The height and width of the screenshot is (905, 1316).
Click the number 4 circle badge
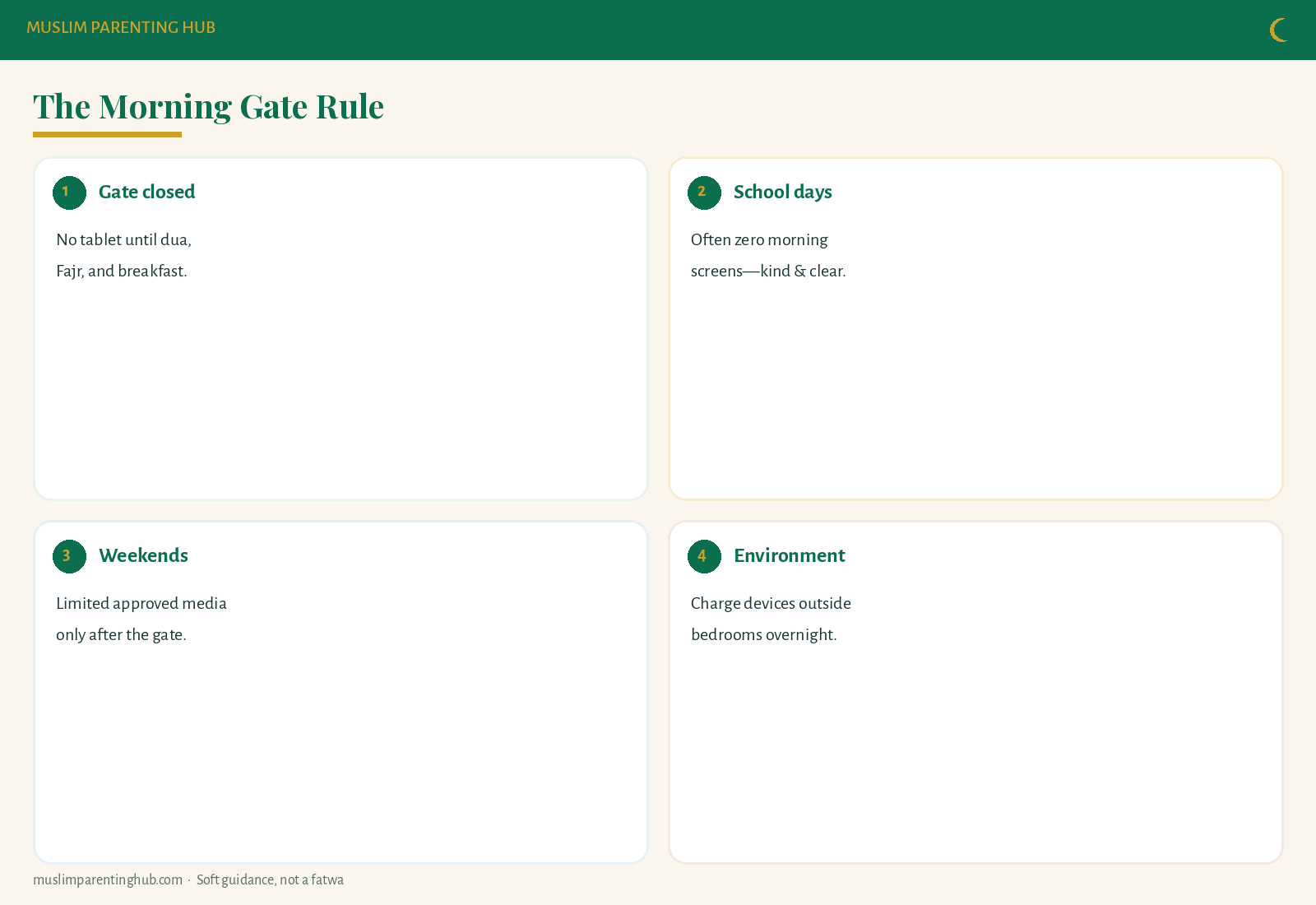click(x=704, y=556)
